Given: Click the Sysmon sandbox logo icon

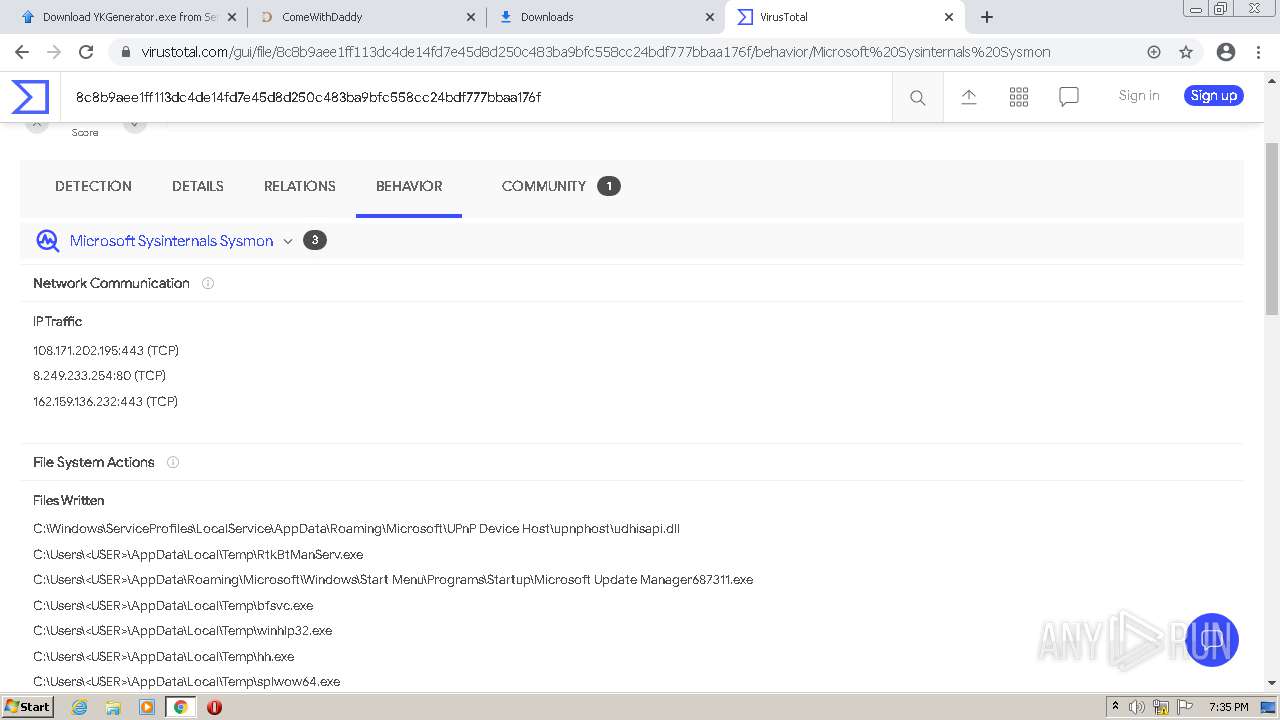Looking at the screenshot, I should (48, 241).
